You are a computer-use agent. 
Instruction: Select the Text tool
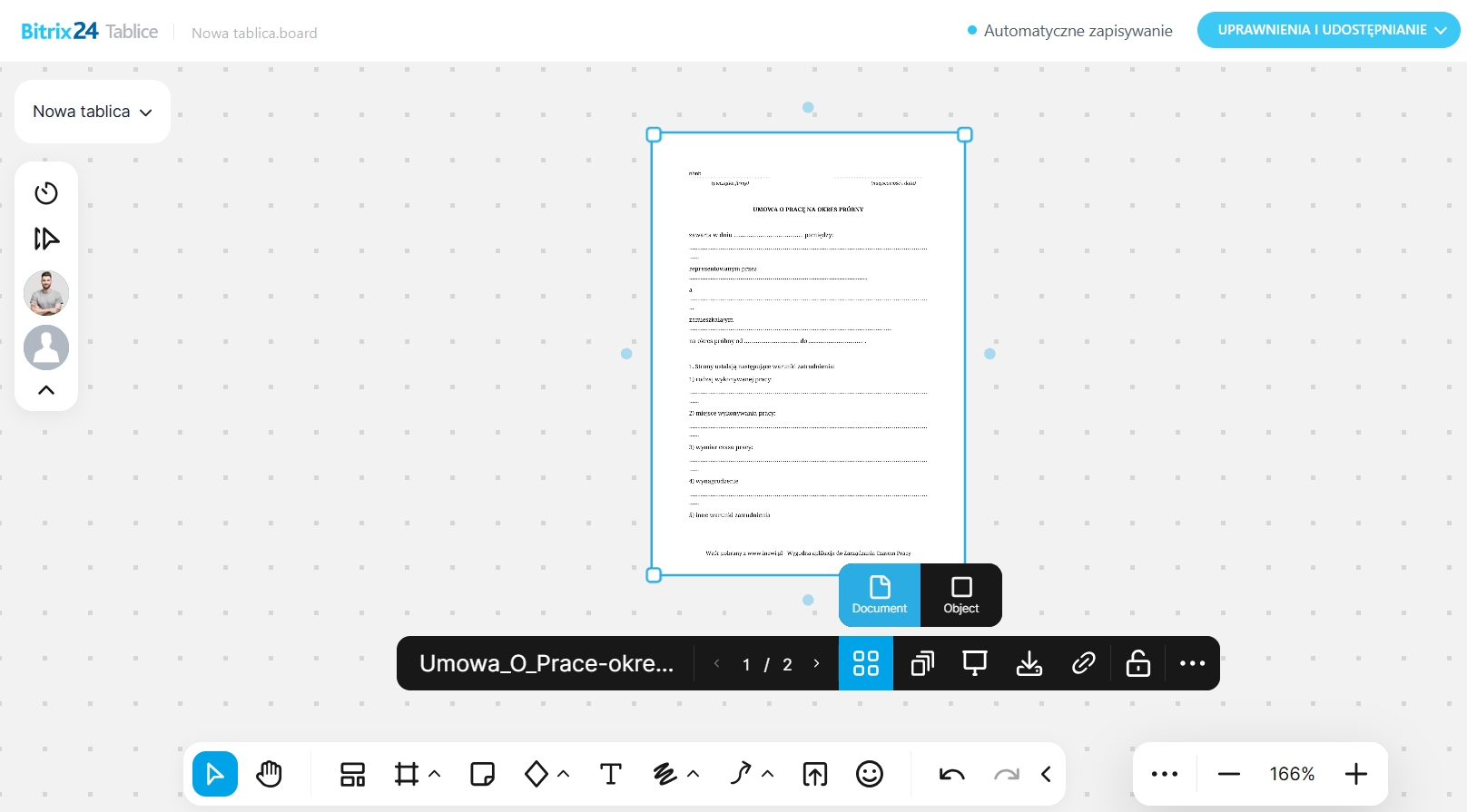click(x=611, y=774)
